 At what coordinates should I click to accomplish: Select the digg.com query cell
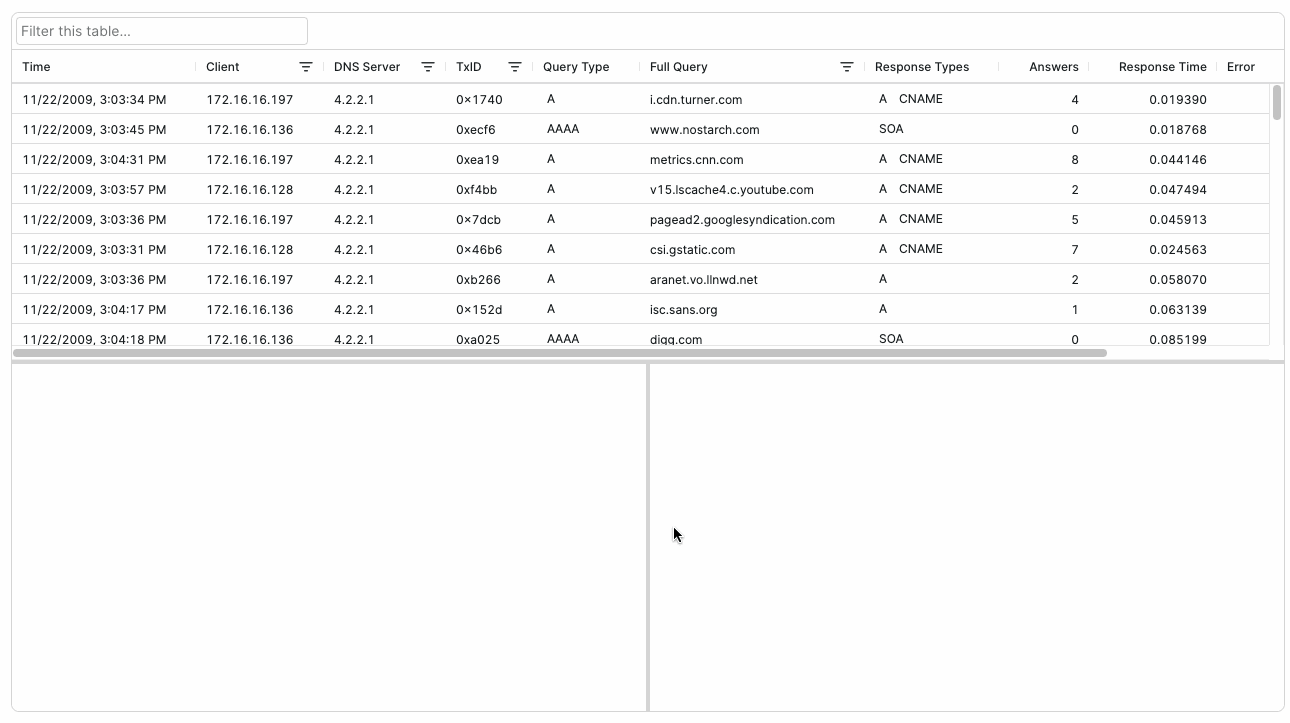676,339
